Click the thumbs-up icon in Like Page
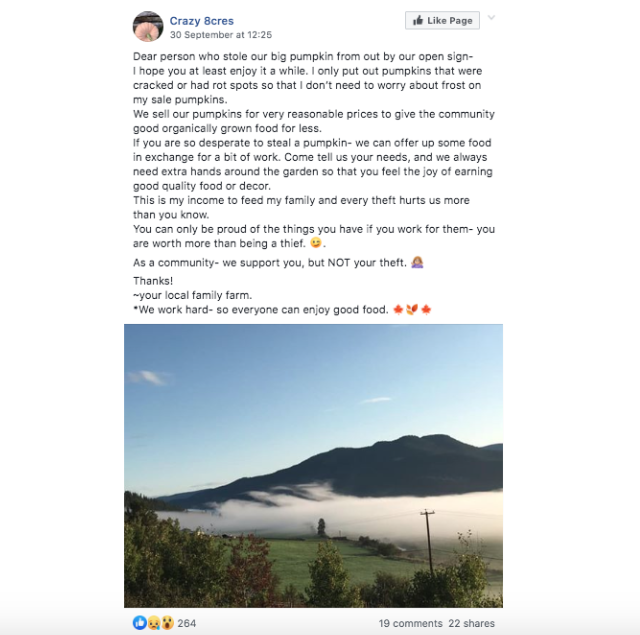This screenshot has width=640, height=635. (418, 20)
